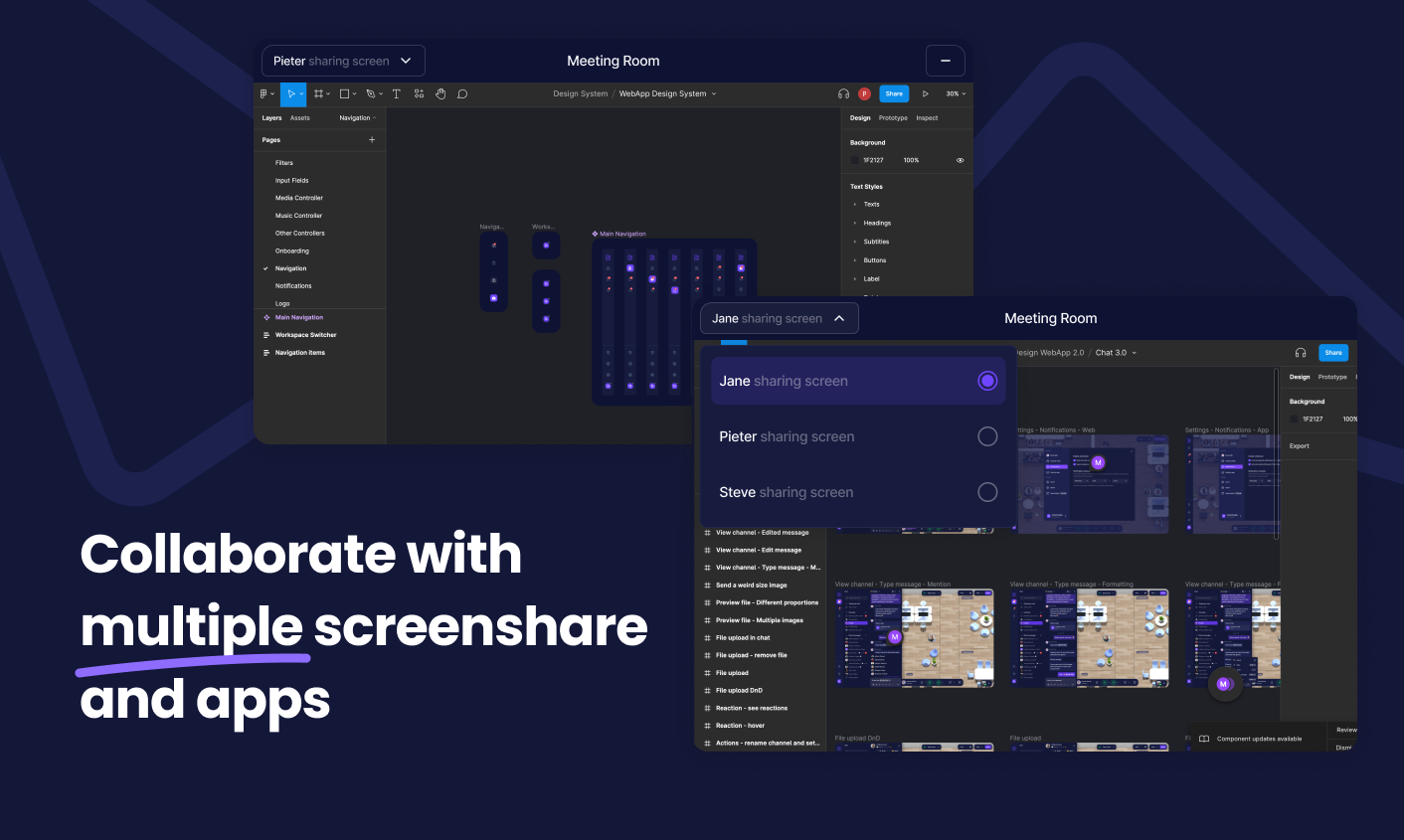The width and height of the screenshot is (1404, 840).
Task: Click the Component updates available notice
Action: (1259, 739)
